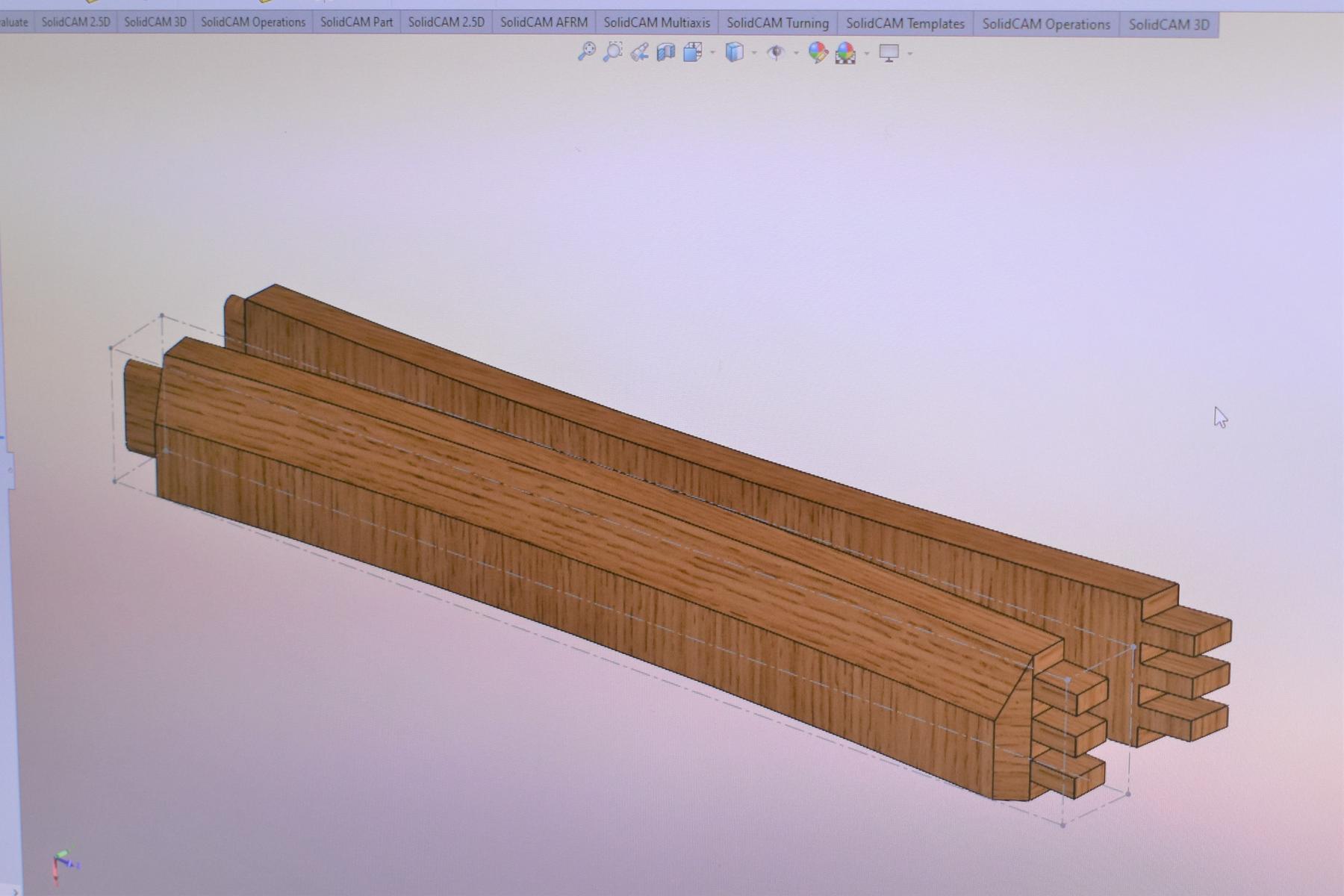Select the SolidCAM Turning tab
This screenshot has height=896, width=1344.
pos(777,23)
